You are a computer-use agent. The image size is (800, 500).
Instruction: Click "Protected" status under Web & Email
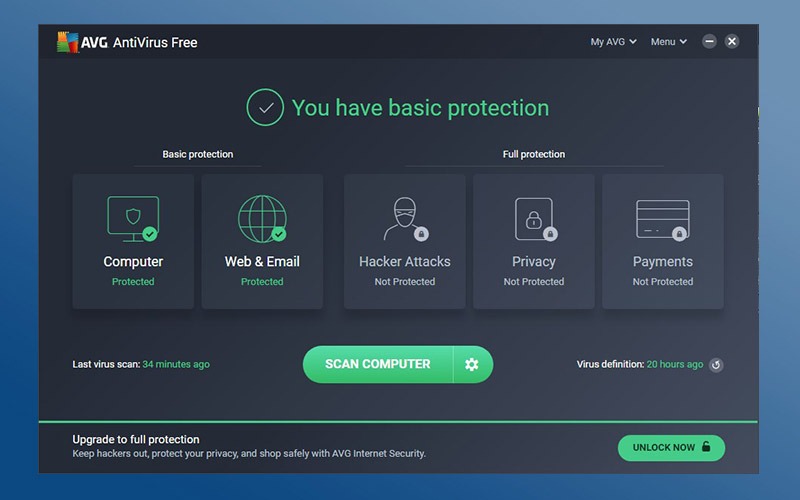point(262,282)
